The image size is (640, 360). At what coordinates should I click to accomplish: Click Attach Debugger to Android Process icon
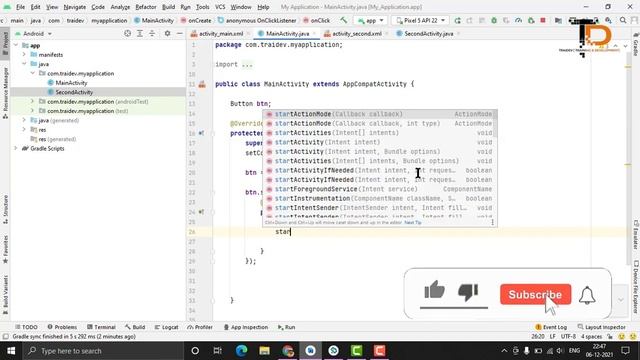point(531,20)
